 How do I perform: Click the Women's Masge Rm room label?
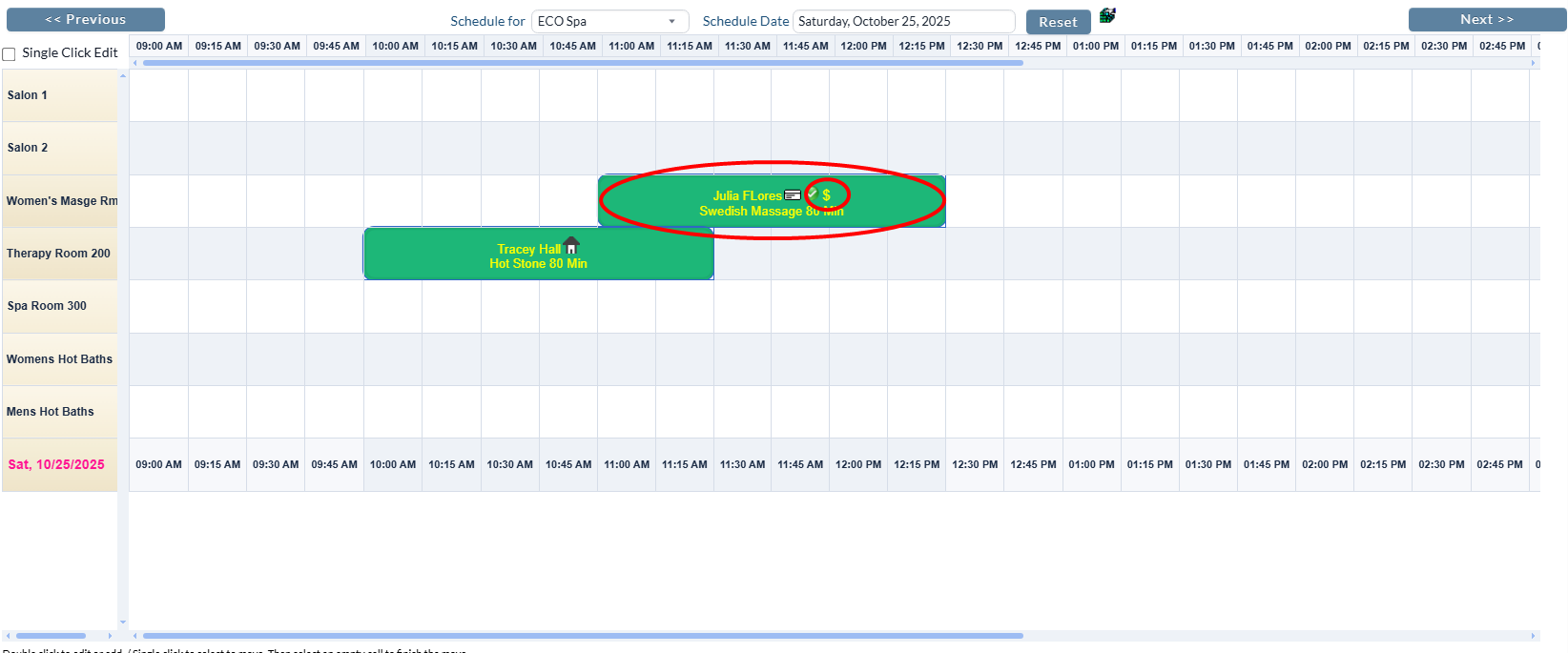point(60,201)
